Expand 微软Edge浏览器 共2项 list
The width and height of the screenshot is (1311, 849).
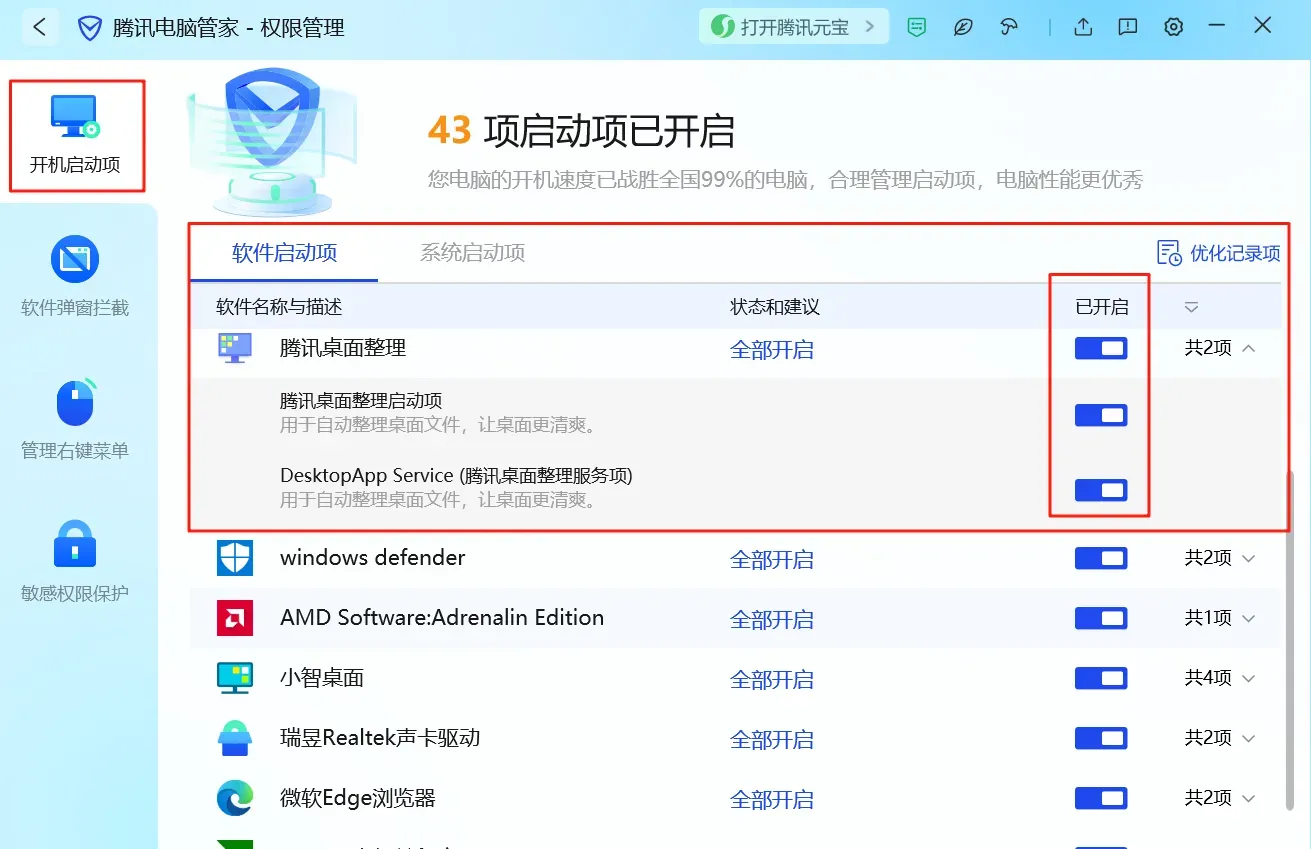pyautogui.click(x=1220, y=798)
